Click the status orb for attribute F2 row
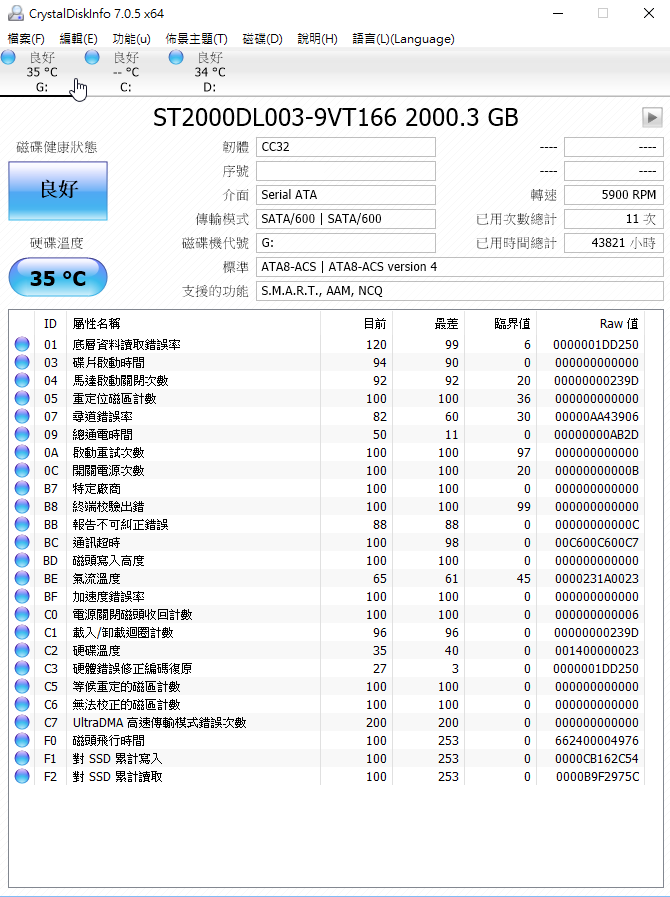 pos(22,777)
